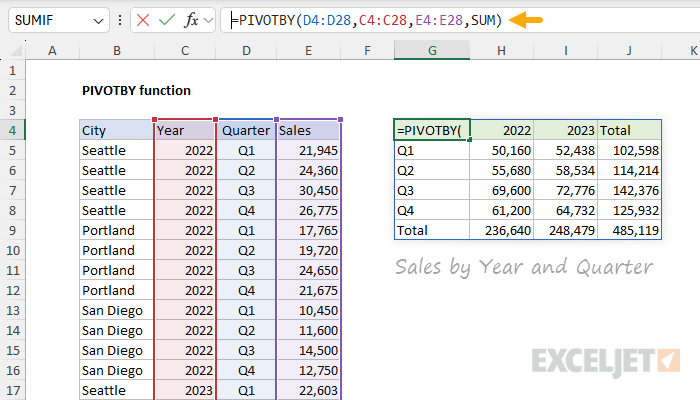Select row 1 header
This screenshot has width=700, height=400.
[12, 71]
